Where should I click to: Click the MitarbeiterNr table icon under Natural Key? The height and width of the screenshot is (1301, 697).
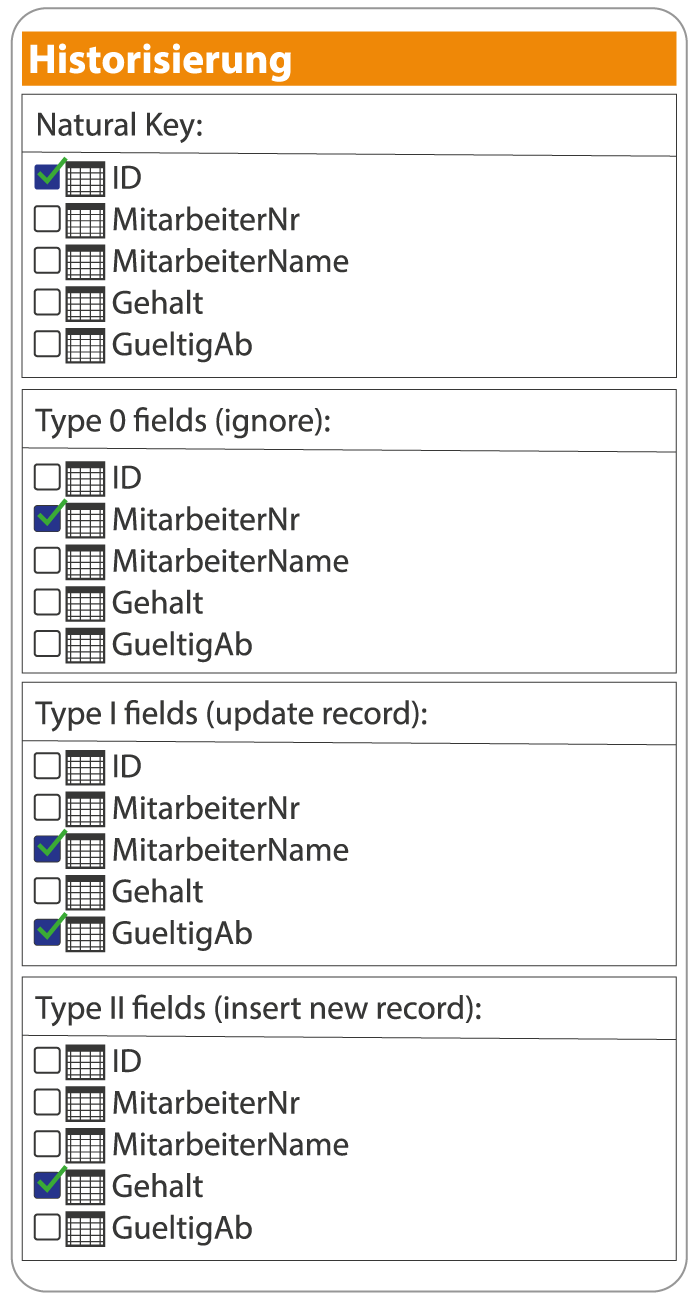[84, 219]
